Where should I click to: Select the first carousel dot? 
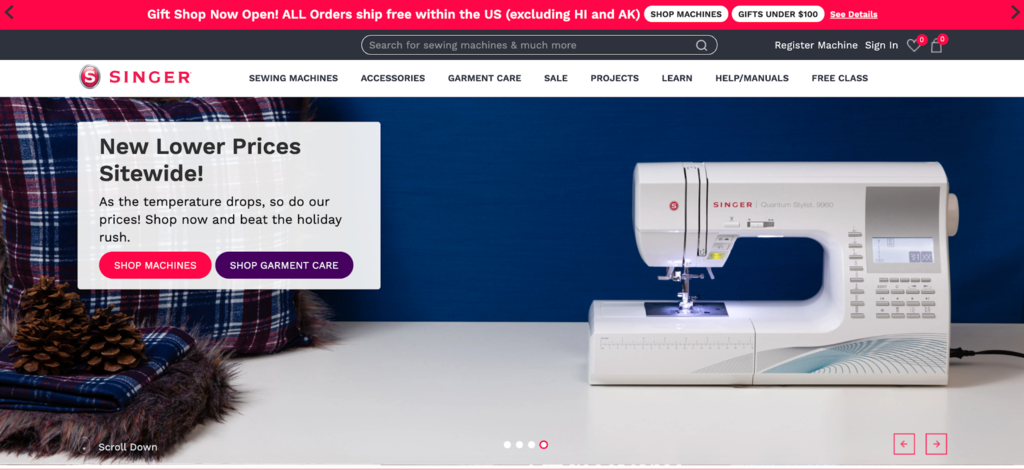507,445
